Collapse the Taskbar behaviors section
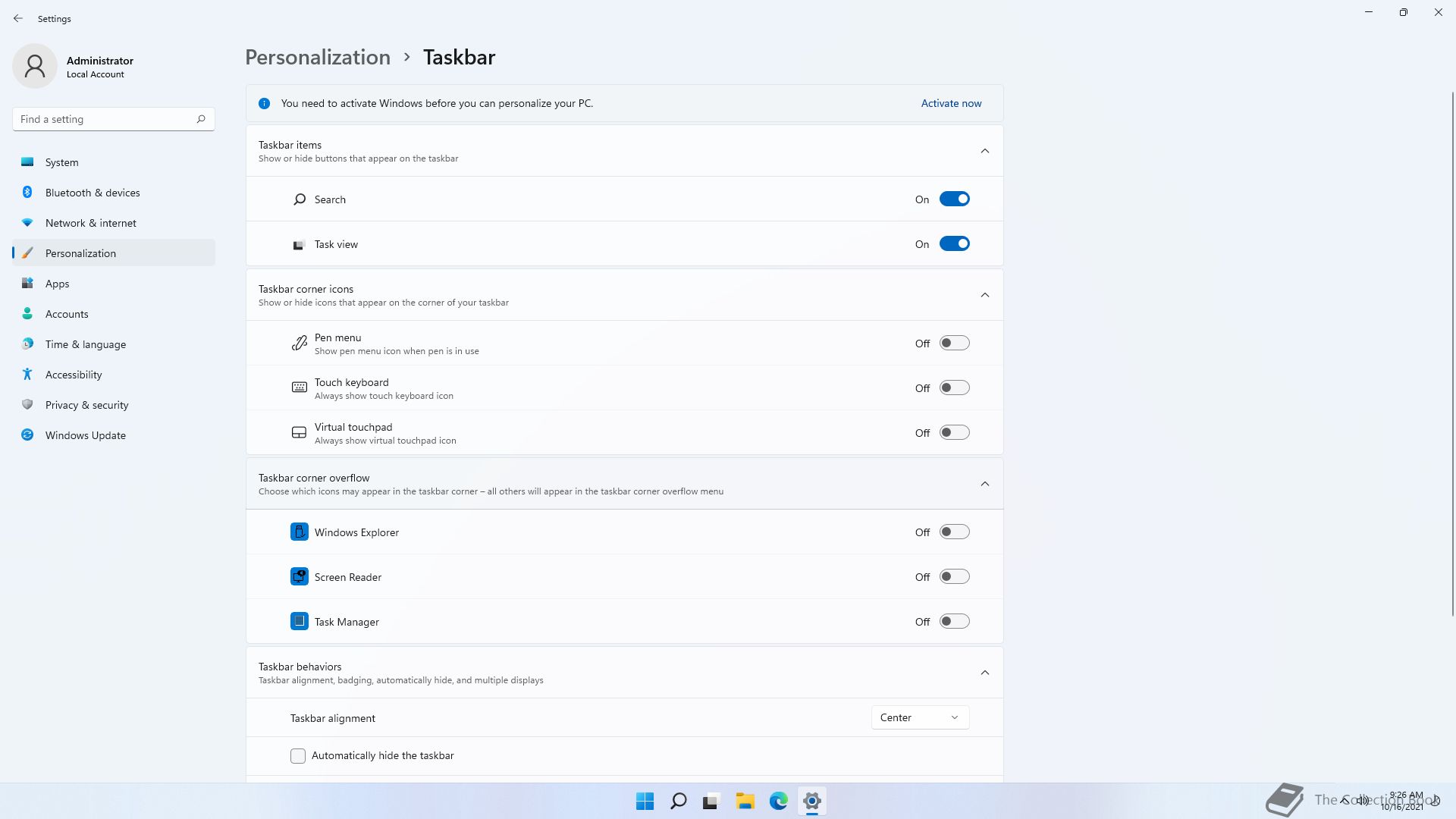This screenshot has width=1456, height=819. (x=985, y=673)
